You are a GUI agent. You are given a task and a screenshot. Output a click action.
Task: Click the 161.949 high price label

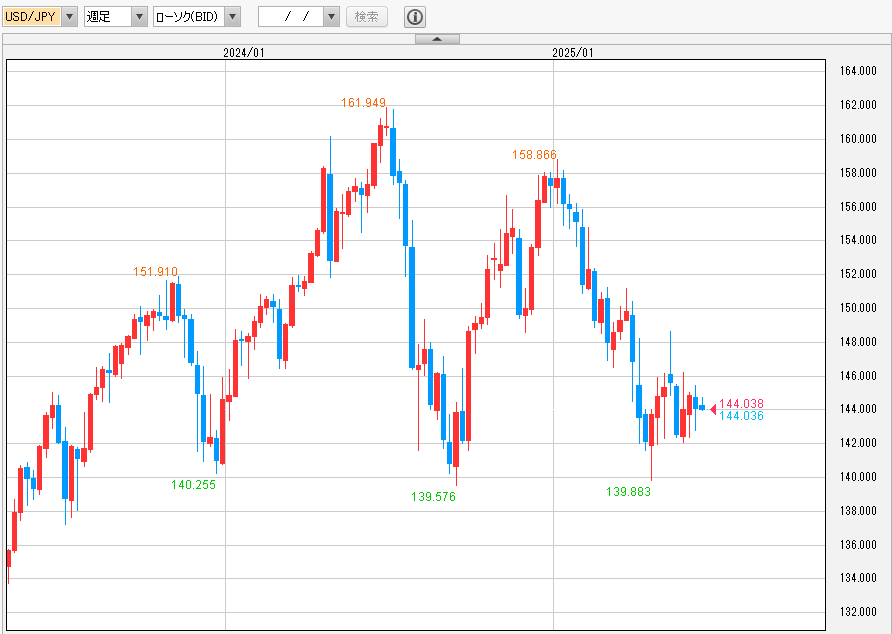(x=364, y=102)
